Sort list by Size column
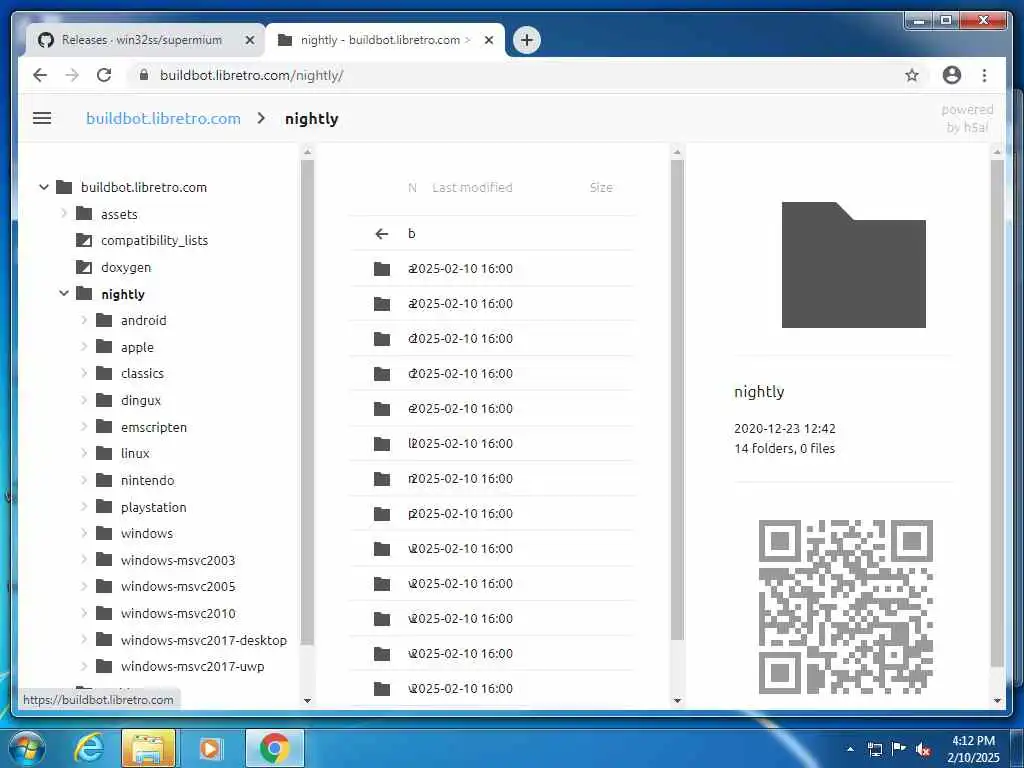 pyautogui.click(x=601, y=187)
